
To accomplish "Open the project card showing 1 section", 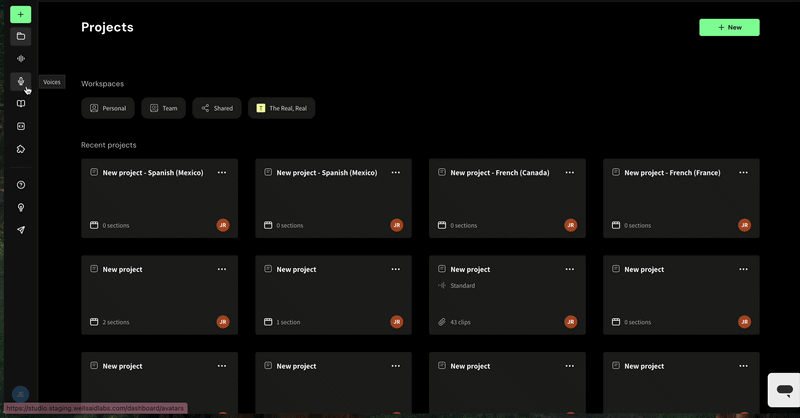I will click(x=333, y=295).
